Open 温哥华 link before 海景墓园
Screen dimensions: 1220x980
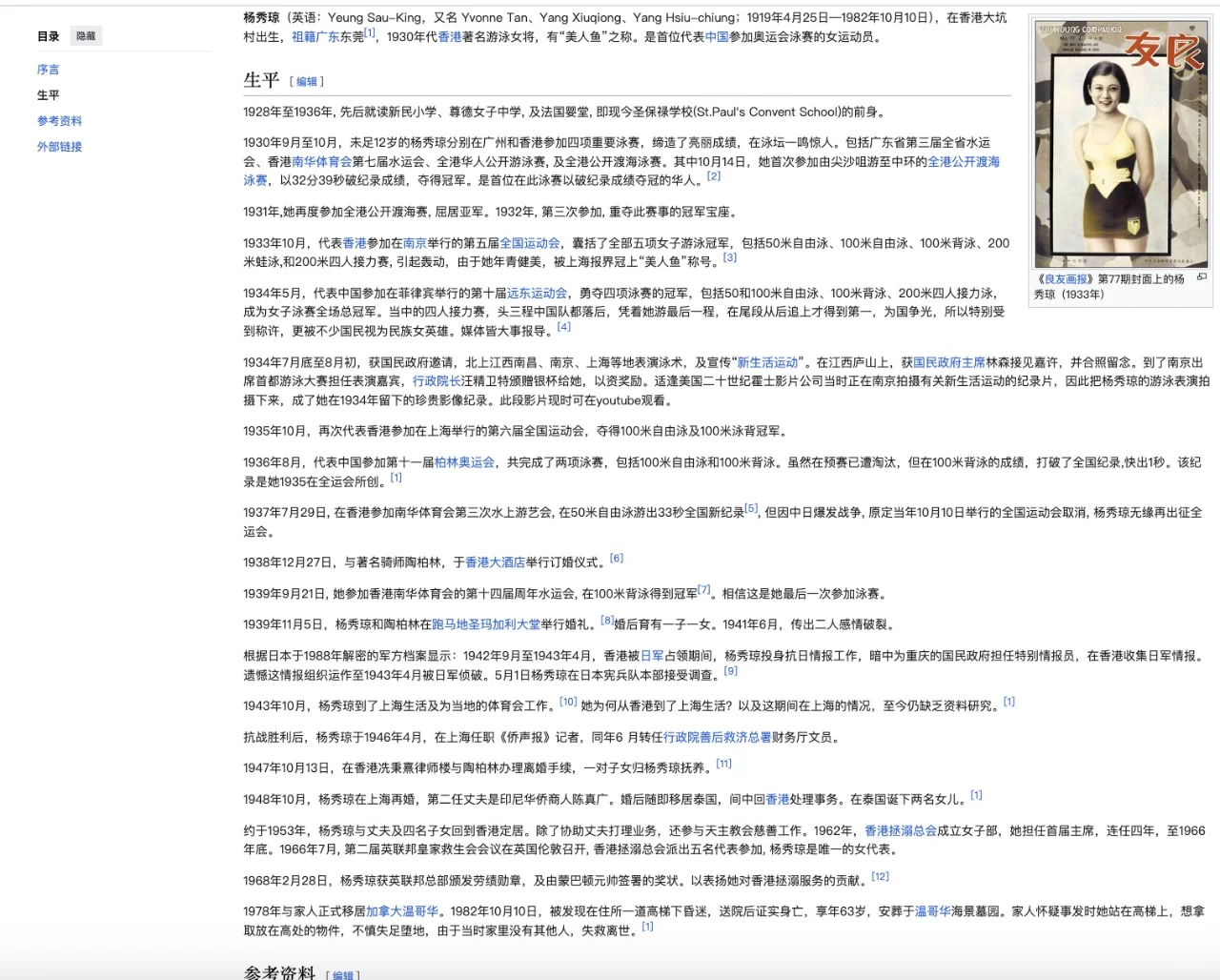[x=933, y=912]
